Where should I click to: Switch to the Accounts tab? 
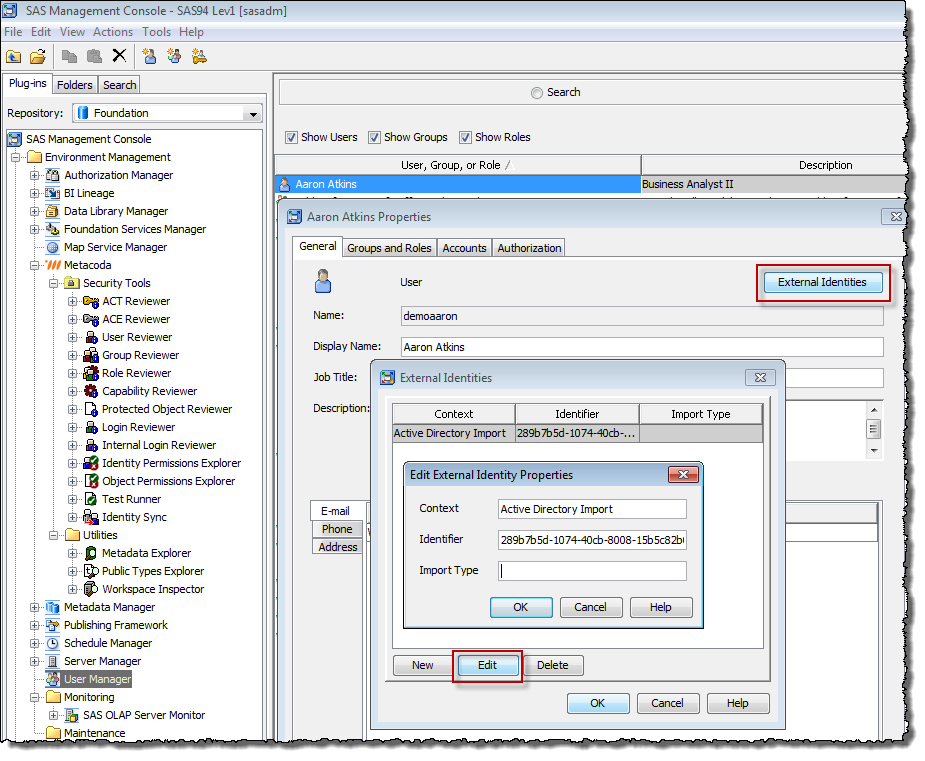coord(464,248)
